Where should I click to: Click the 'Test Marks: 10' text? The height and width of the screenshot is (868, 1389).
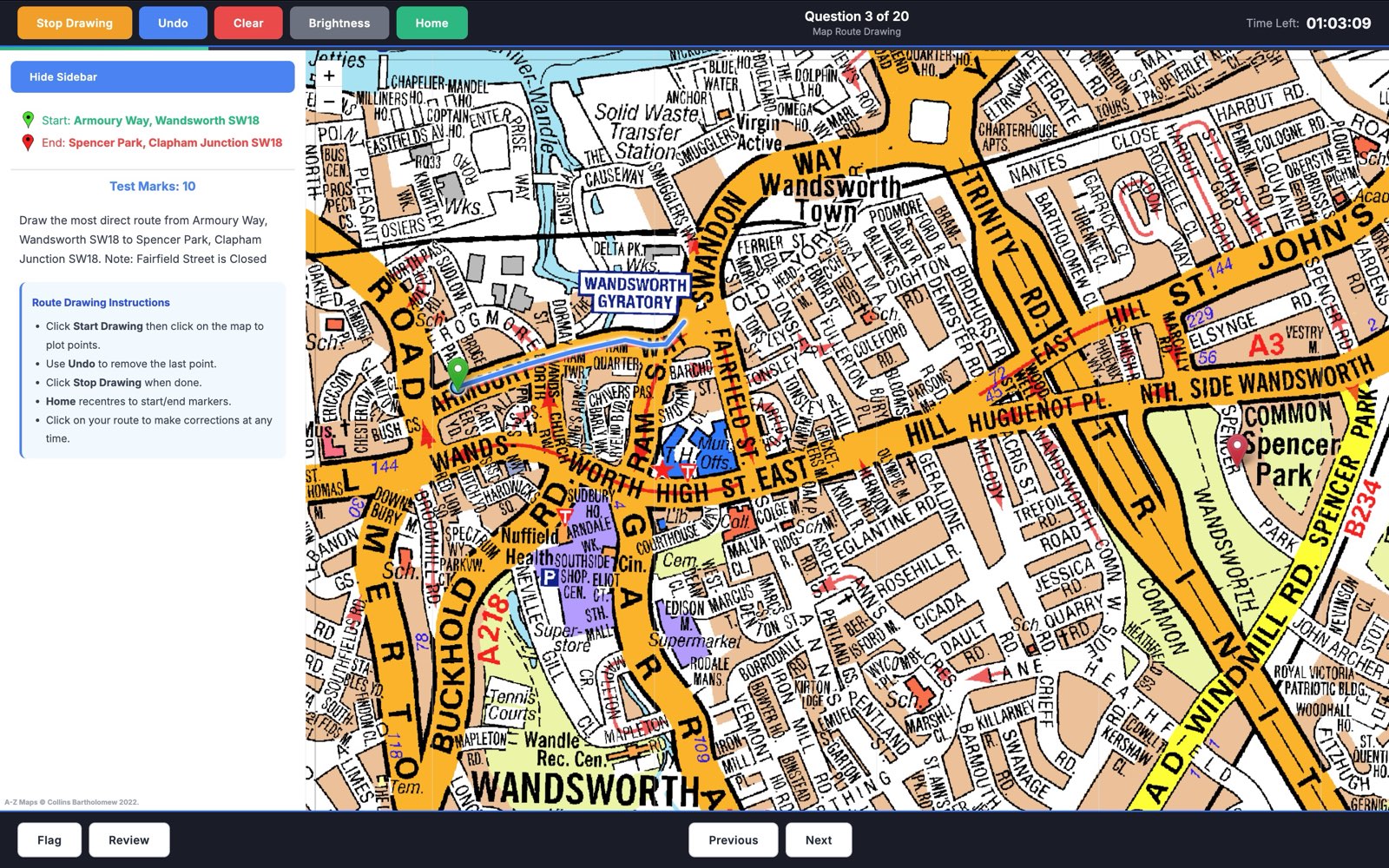pos(153,186)
